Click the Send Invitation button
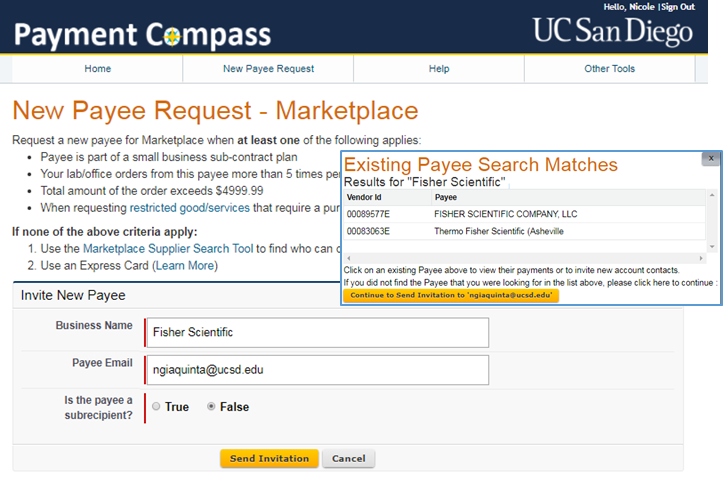 pos(269,459)
